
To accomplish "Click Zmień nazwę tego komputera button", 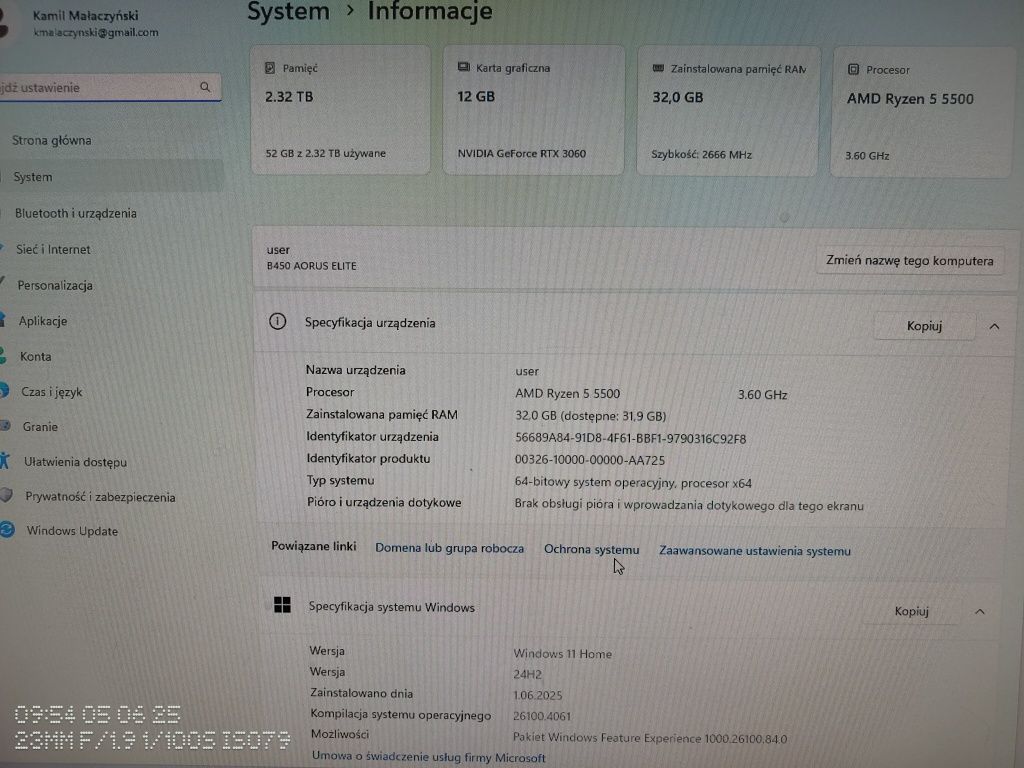I will (910, 261).
